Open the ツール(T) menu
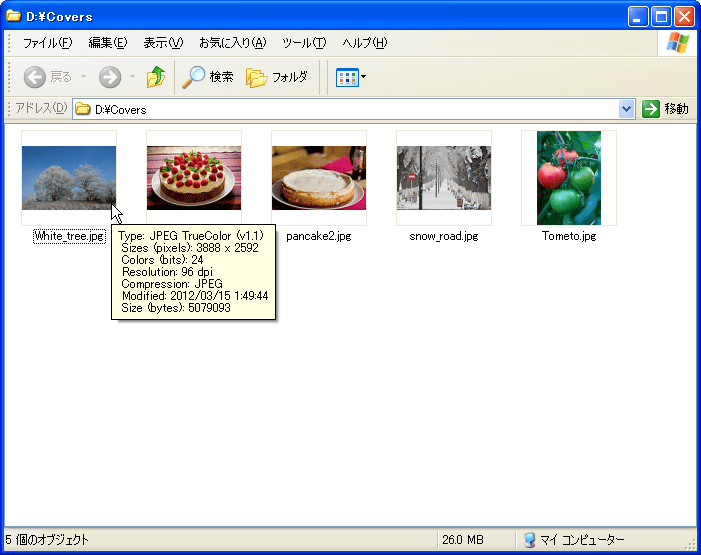701x555 pixels. point(304,43)
